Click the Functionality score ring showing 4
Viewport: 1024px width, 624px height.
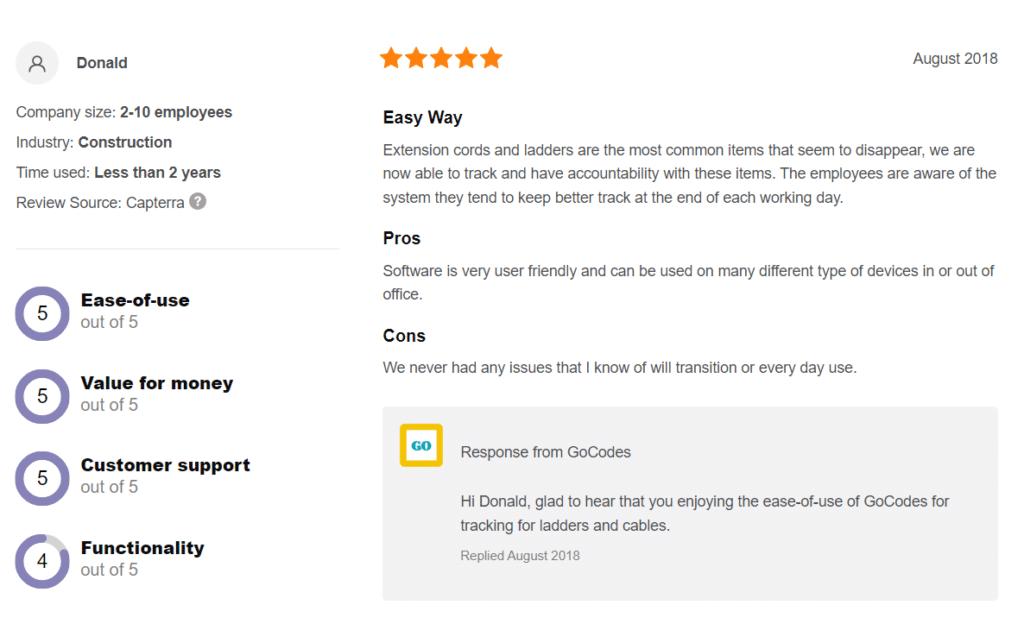pos(42,561)
